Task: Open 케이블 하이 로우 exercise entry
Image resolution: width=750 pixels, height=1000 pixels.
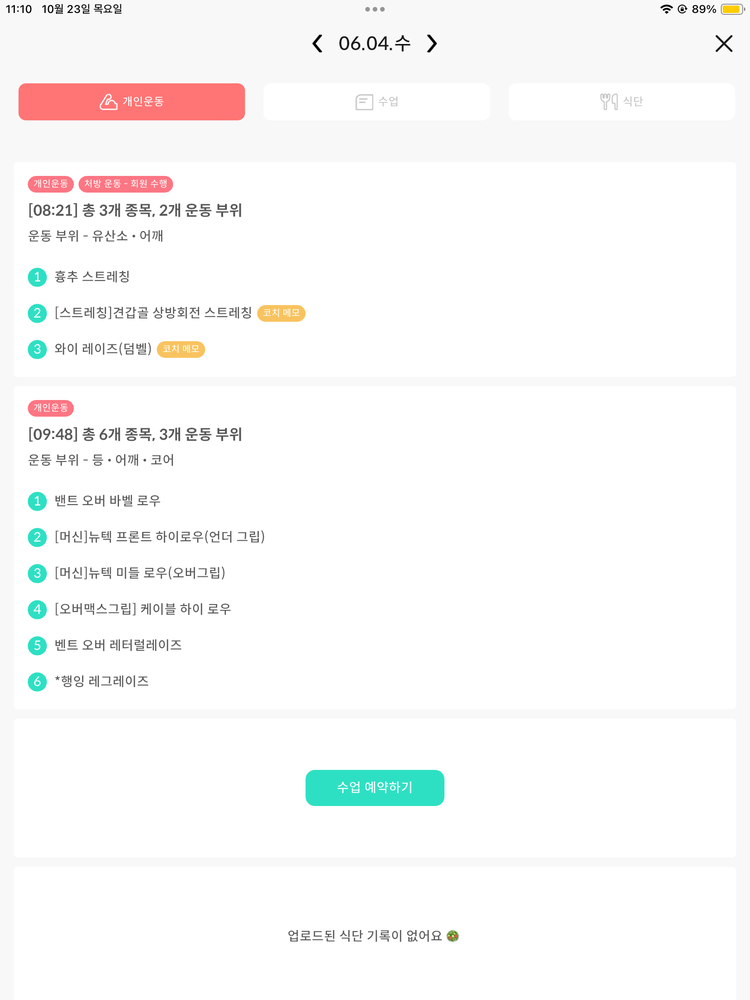Action: coord(143,609)
